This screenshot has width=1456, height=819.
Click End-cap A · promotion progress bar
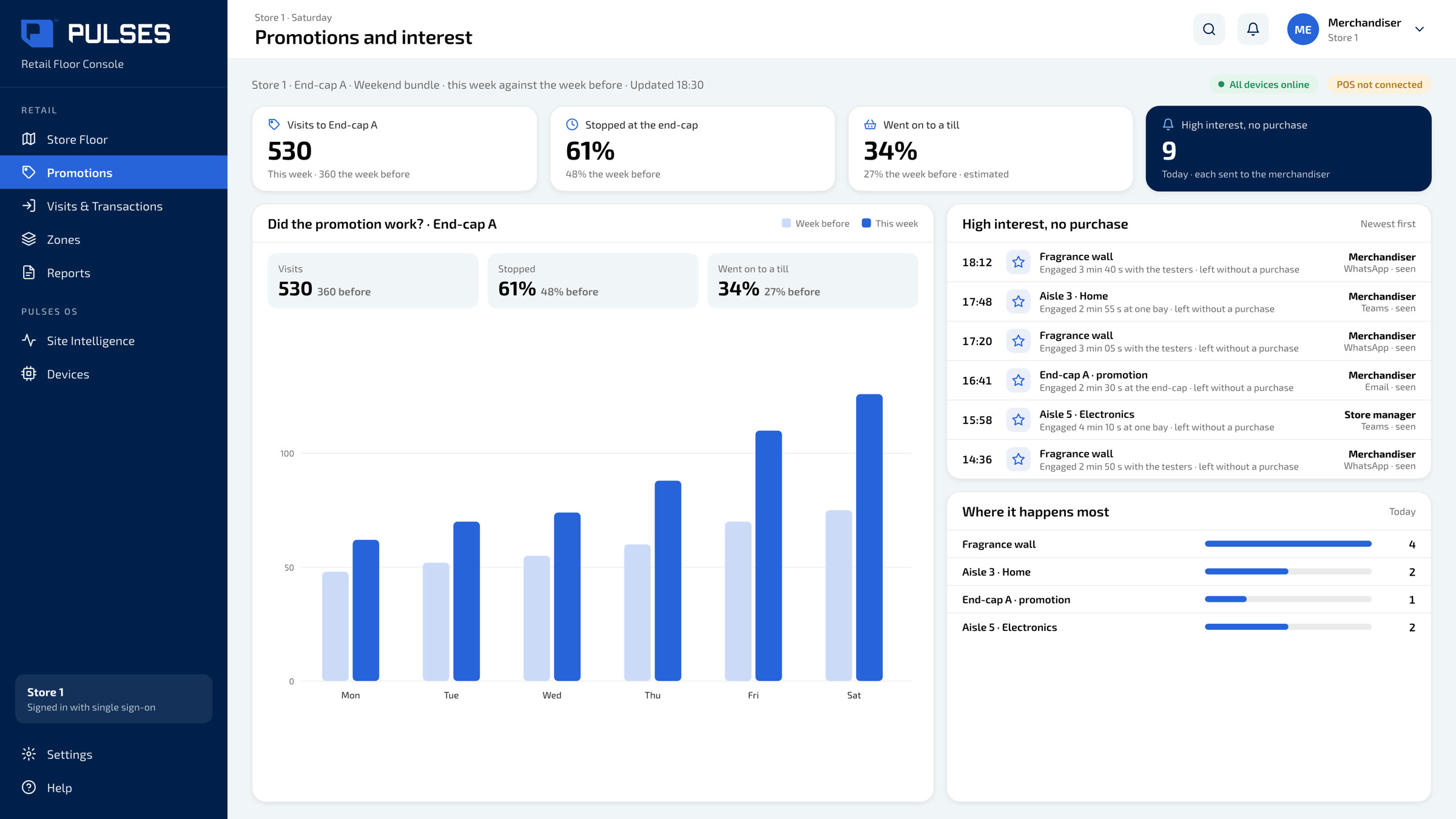[x=1288, y=599]
